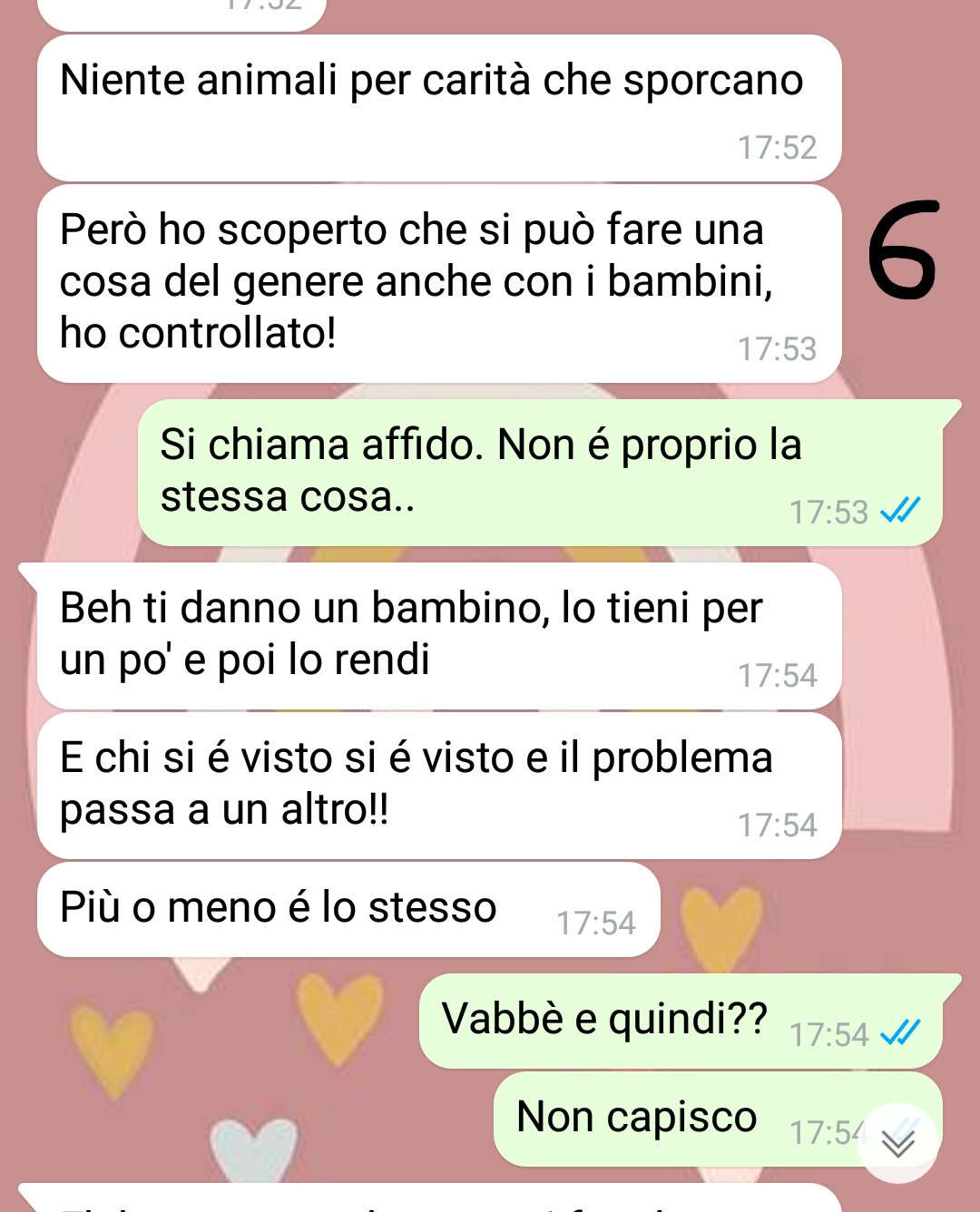
Task: Tap 17:54 timestamp on 'poi lo rendi' message
Action: 777,676
